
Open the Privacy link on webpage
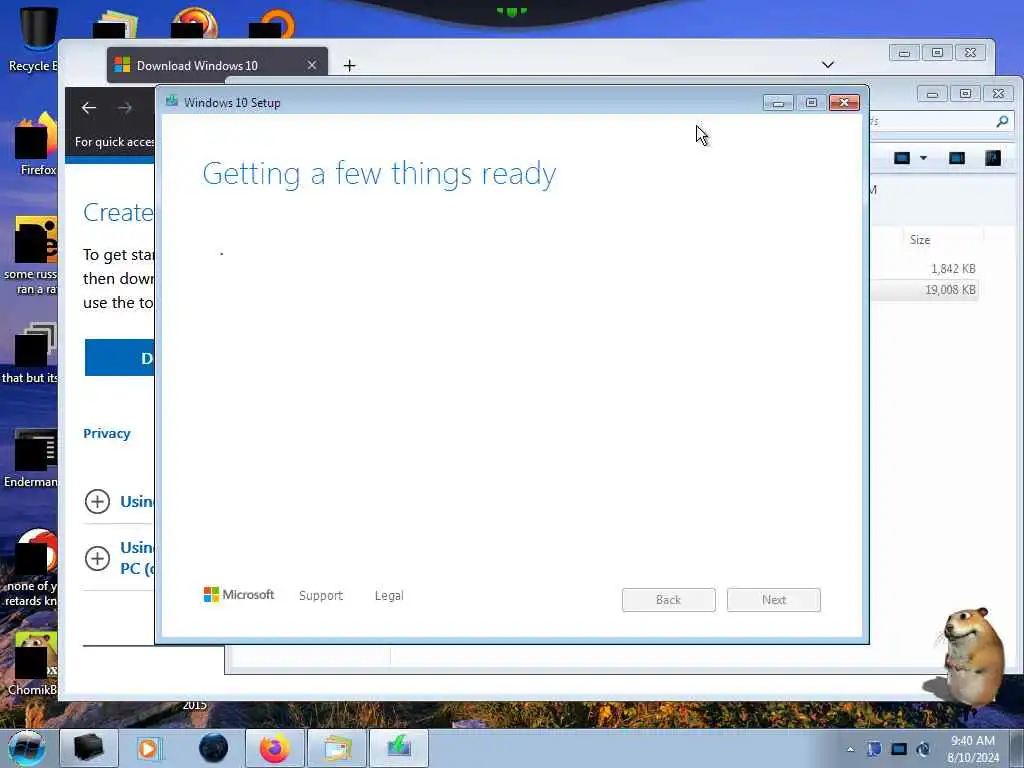[106, 433]
